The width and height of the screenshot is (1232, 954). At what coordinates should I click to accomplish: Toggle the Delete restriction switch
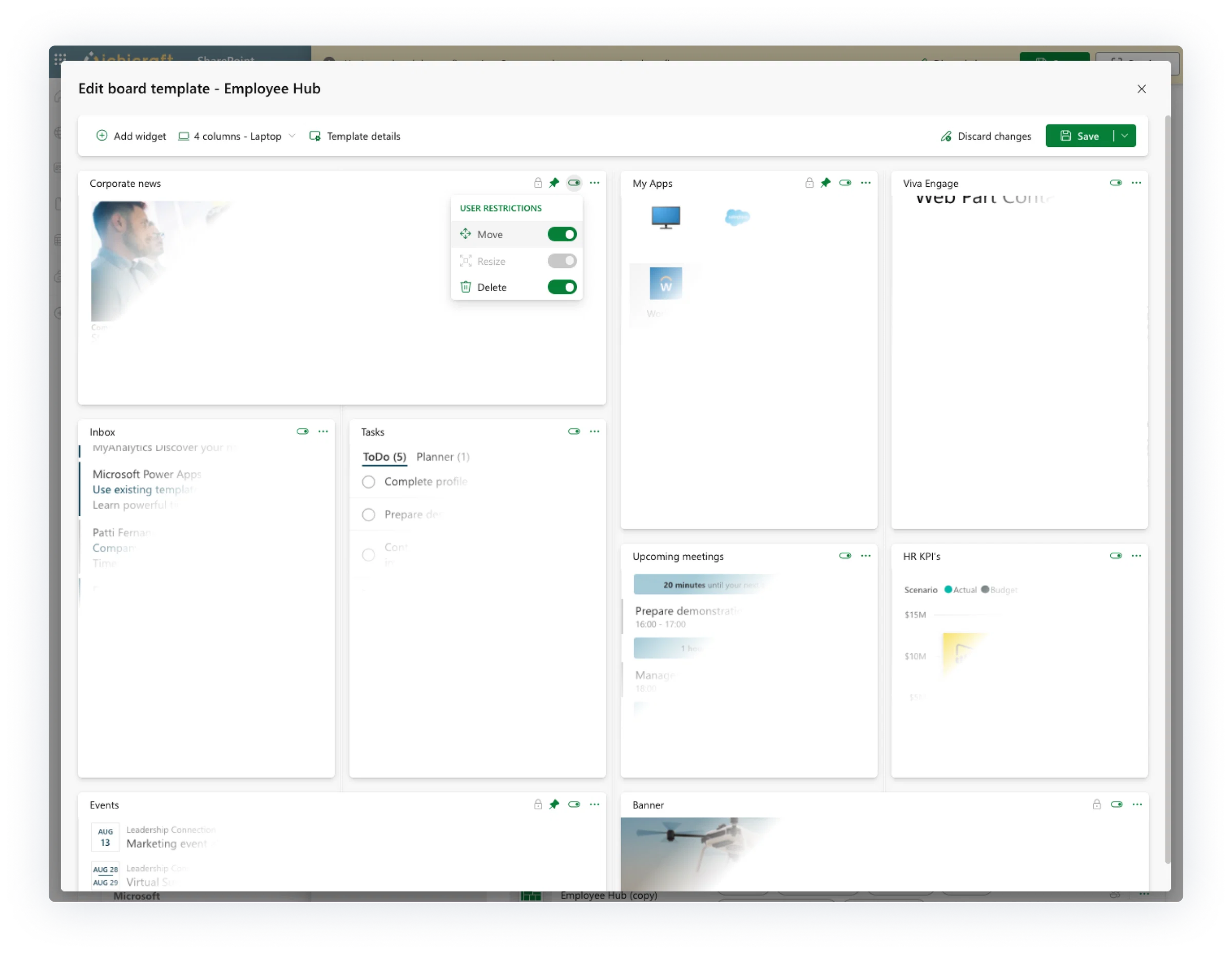point(562,287)
